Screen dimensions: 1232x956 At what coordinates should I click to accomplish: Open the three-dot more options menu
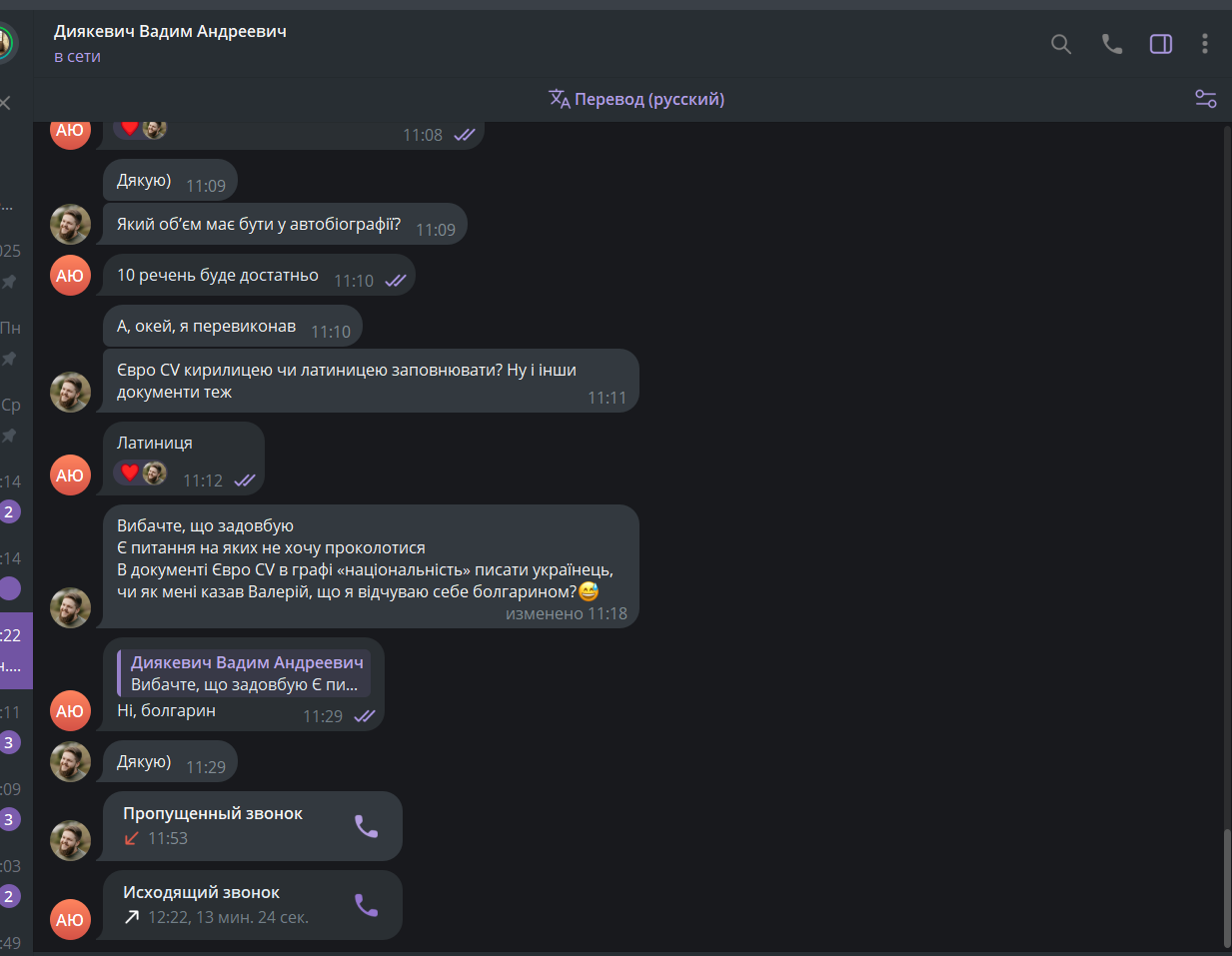tap(1205, 44)
